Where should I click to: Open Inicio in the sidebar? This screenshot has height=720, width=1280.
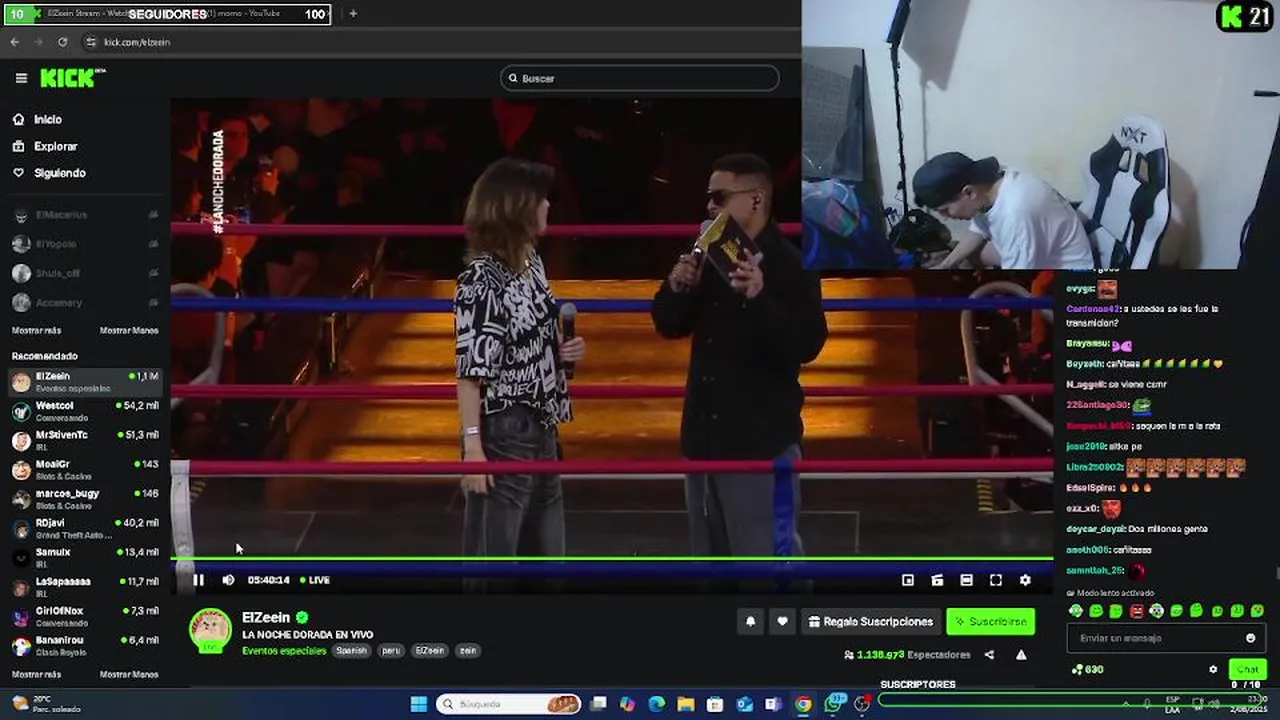pyautogui.click(x=37, y=119)
